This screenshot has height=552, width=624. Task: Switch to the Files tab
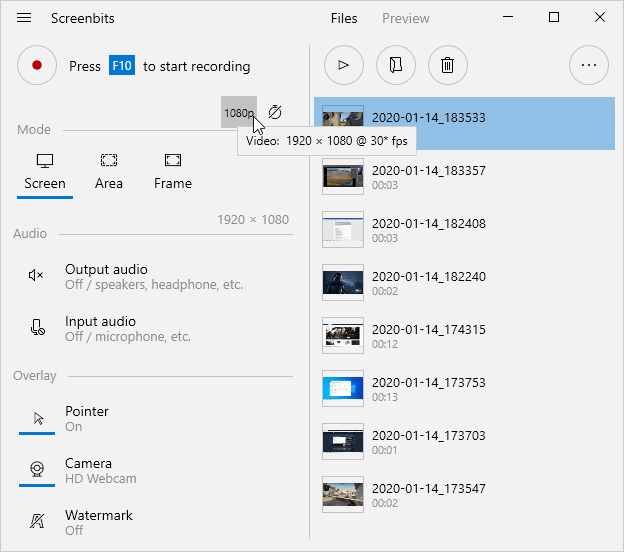344,18
